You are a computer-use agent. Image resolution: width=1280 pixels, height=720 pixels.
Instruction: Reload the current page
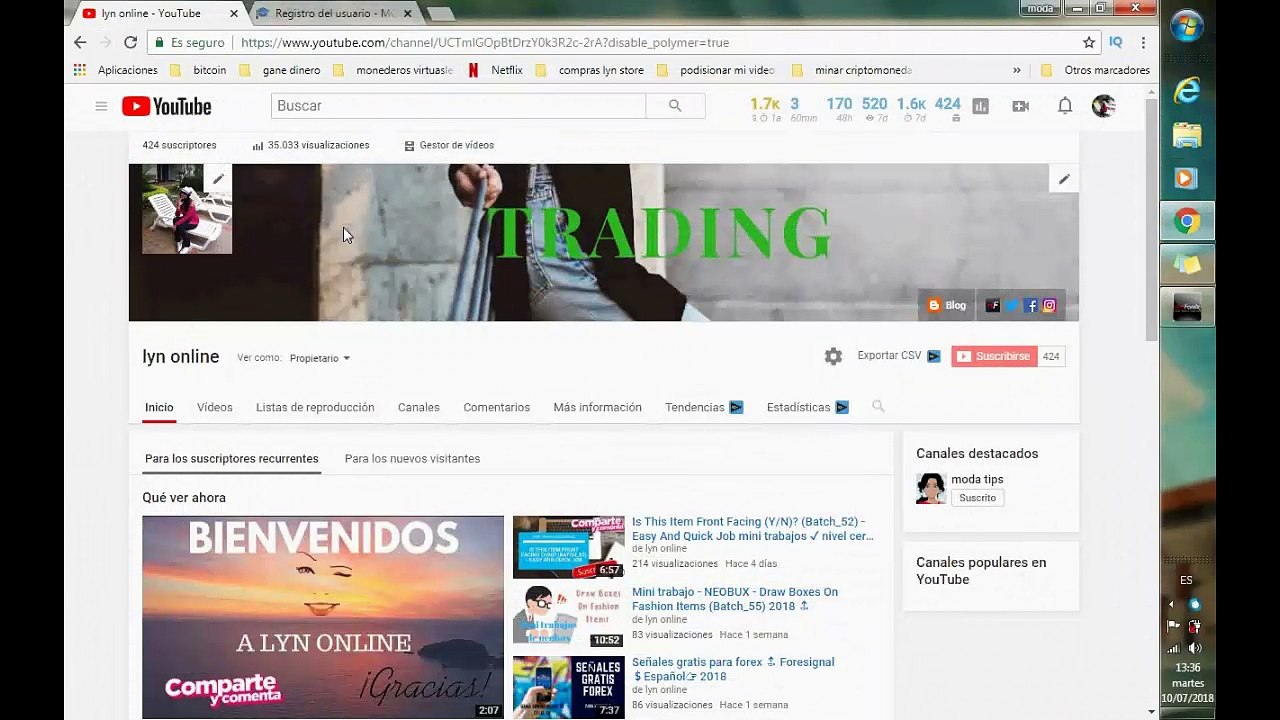click(x=130, y=42)
